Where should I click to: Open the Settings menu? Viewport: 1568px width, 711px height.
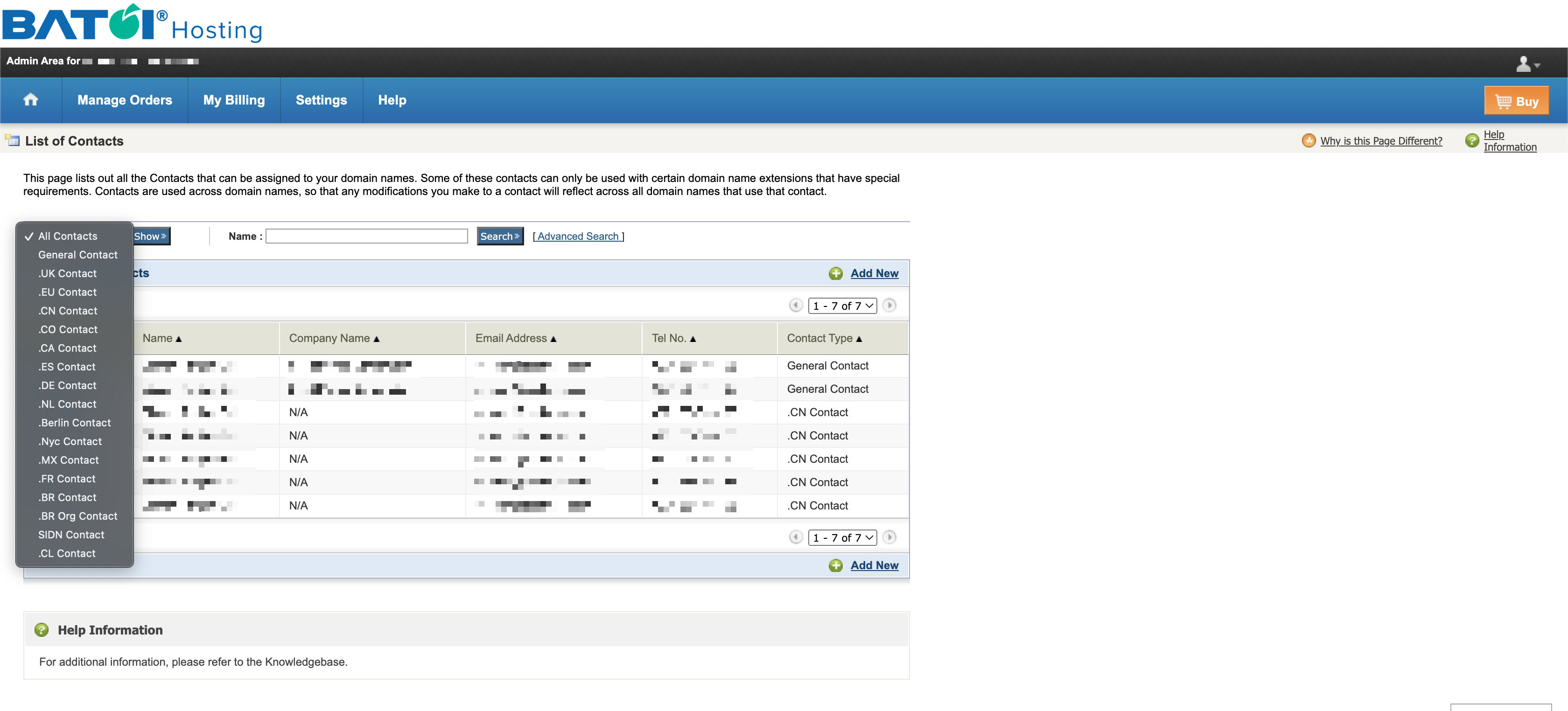point(321,100)
